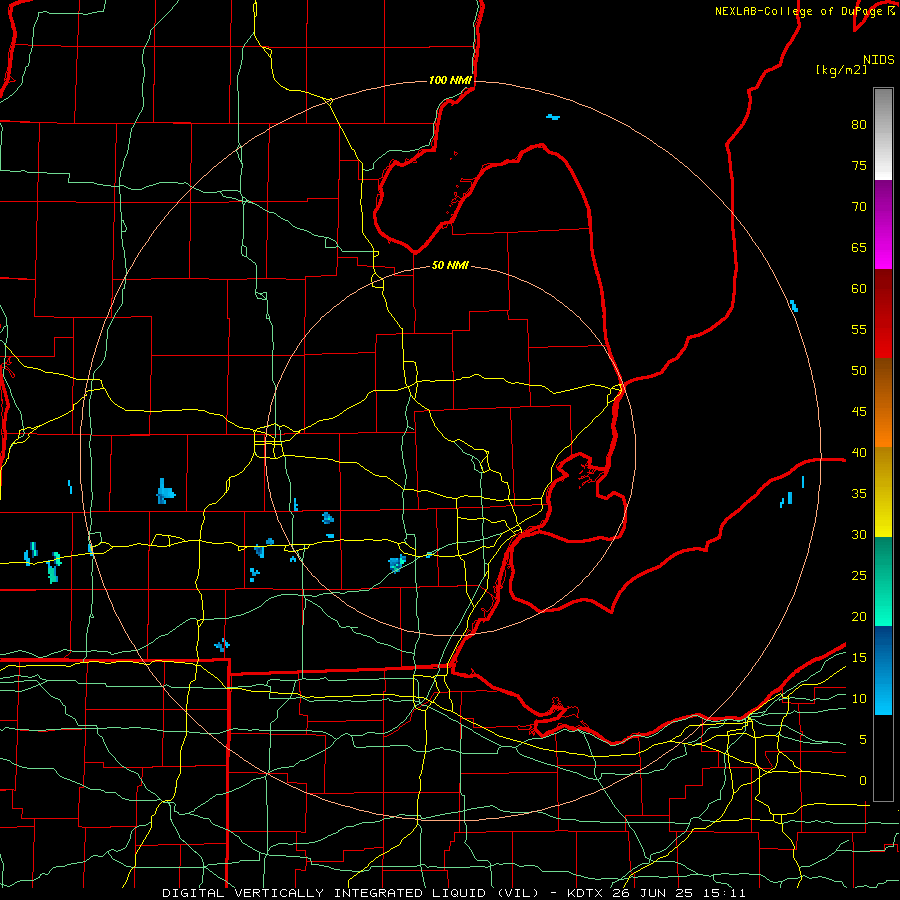900x900 pixels.
Task: Click the 50 NMI range ring label
Action: 450,265
